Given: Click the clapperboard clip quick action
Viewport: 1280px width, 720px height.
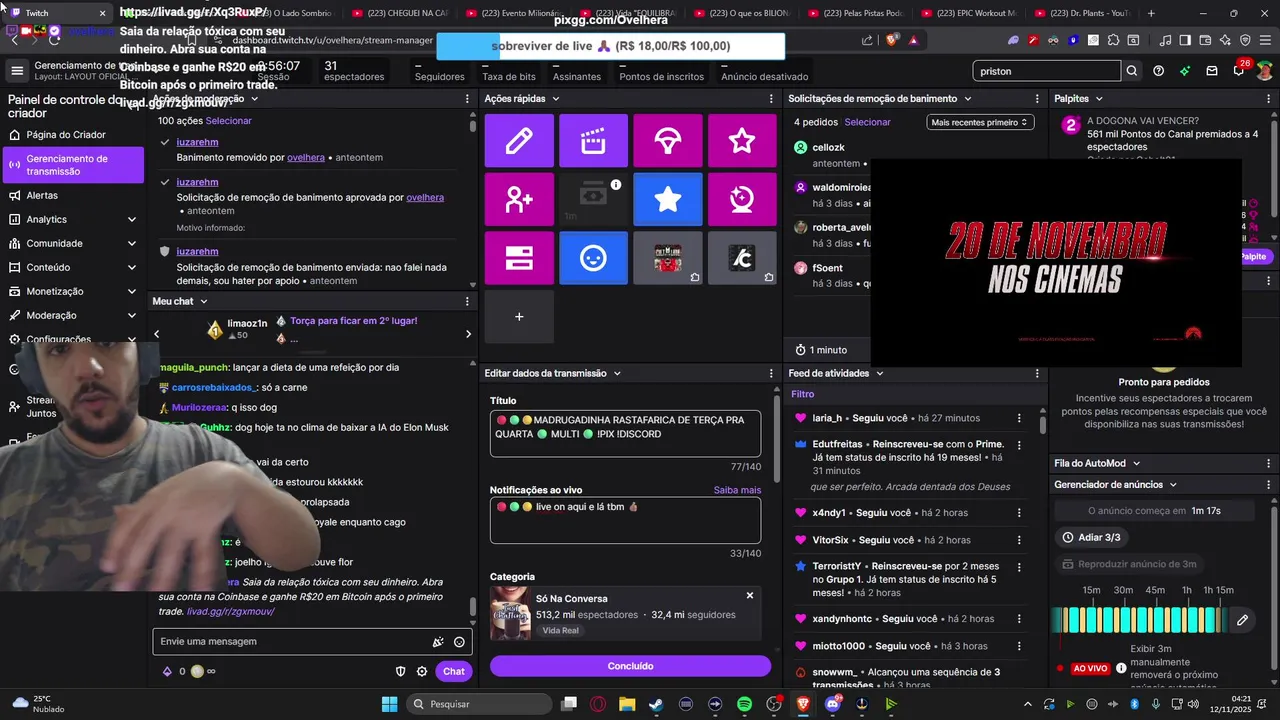Looking at the screenshot, I should pos(593,141).
